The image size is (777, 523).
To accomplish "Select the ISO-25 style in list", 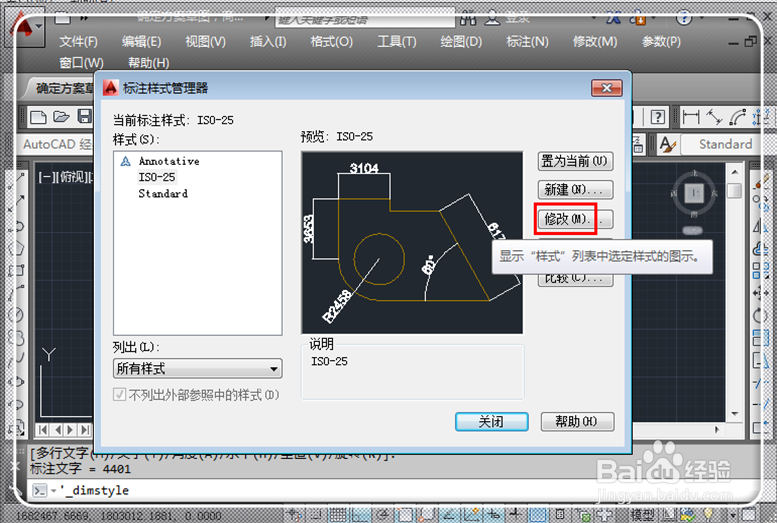I will 157,177.
